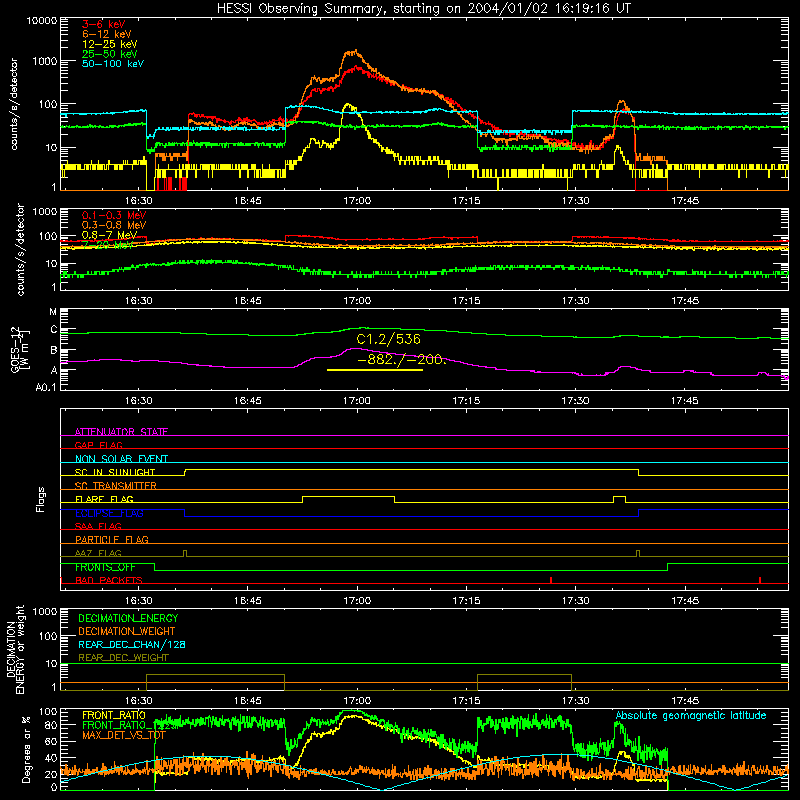Click the "0.8-7 MeV" legend label
The width and height of the screenshot is (800, 800).
[110, 235]
